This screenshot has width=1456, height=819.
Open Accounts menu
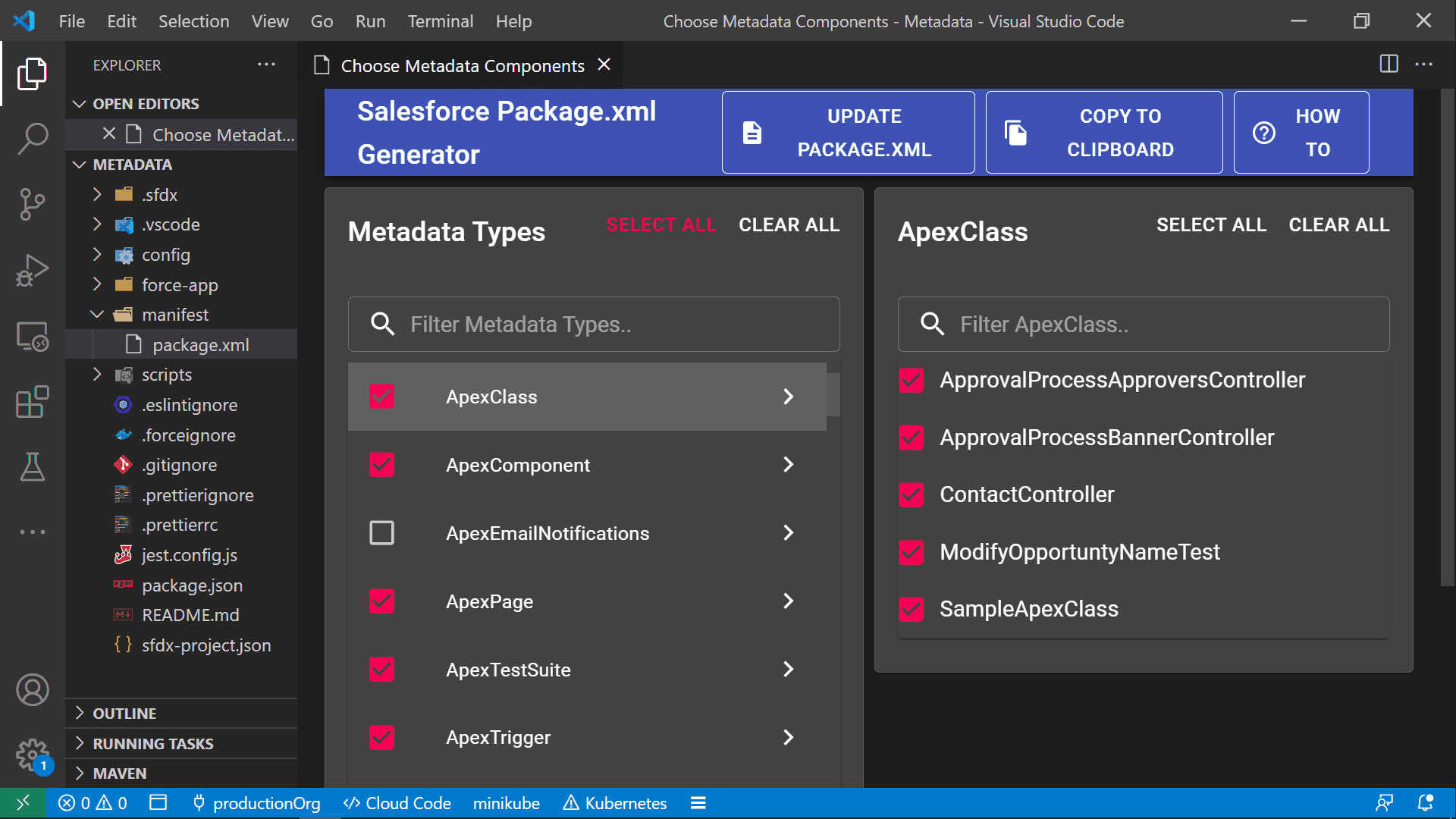32,689
